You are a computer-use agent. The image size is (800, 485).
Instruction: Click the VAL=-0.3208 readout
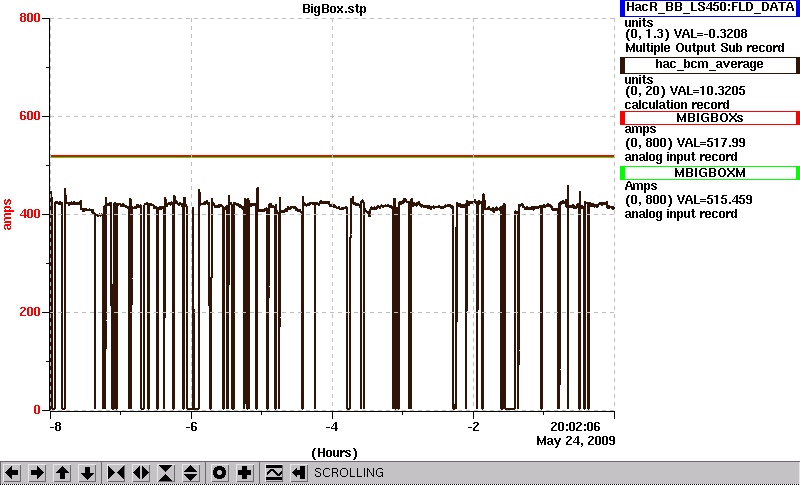(711, 34)
